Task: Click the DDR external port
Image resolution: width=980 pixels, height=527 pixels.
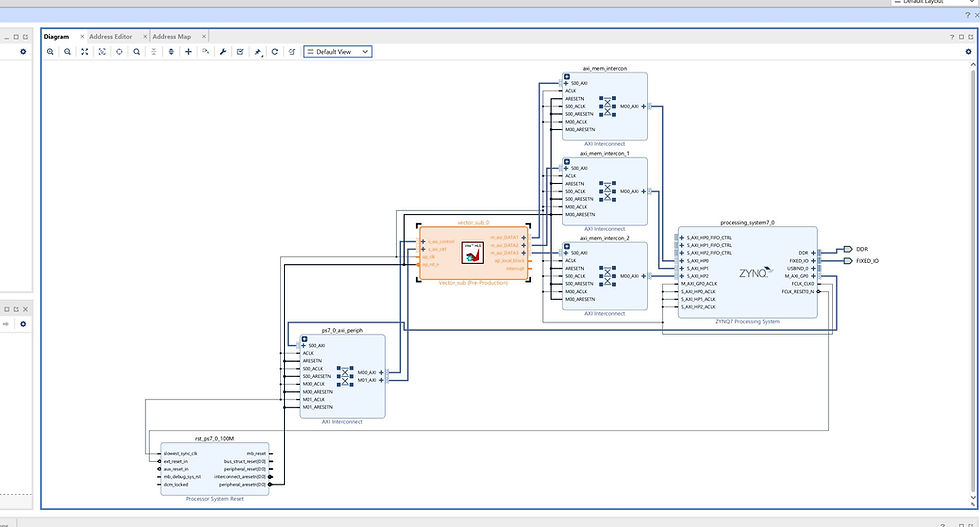Action: (x=848, y=249)
